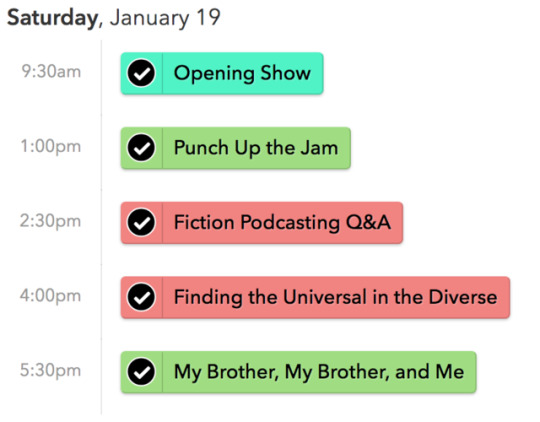
Task: Click the January 19 date text
Action: click(x=165, y=17)
